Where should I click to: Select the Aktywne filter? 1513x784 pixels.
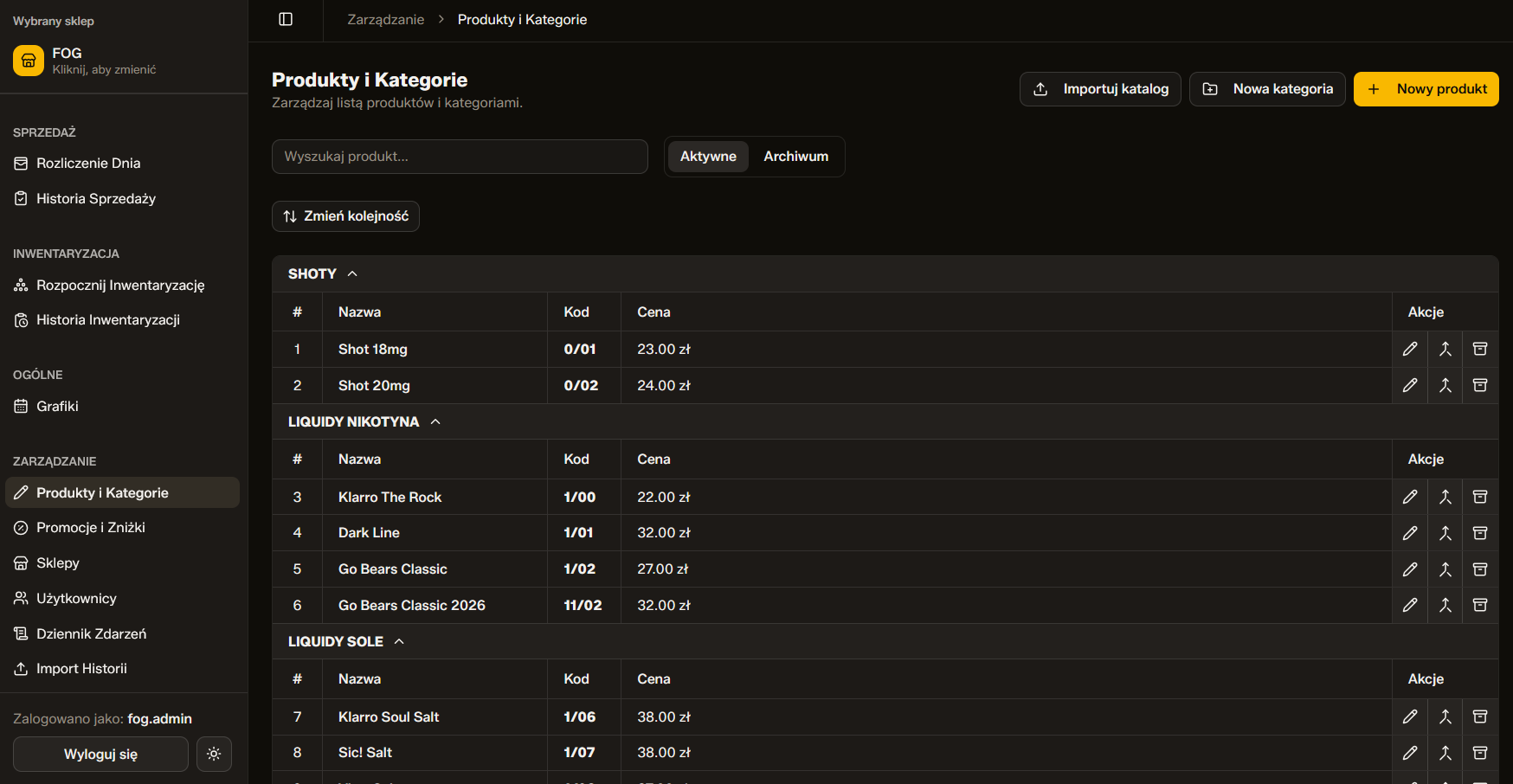coord(707,157)
